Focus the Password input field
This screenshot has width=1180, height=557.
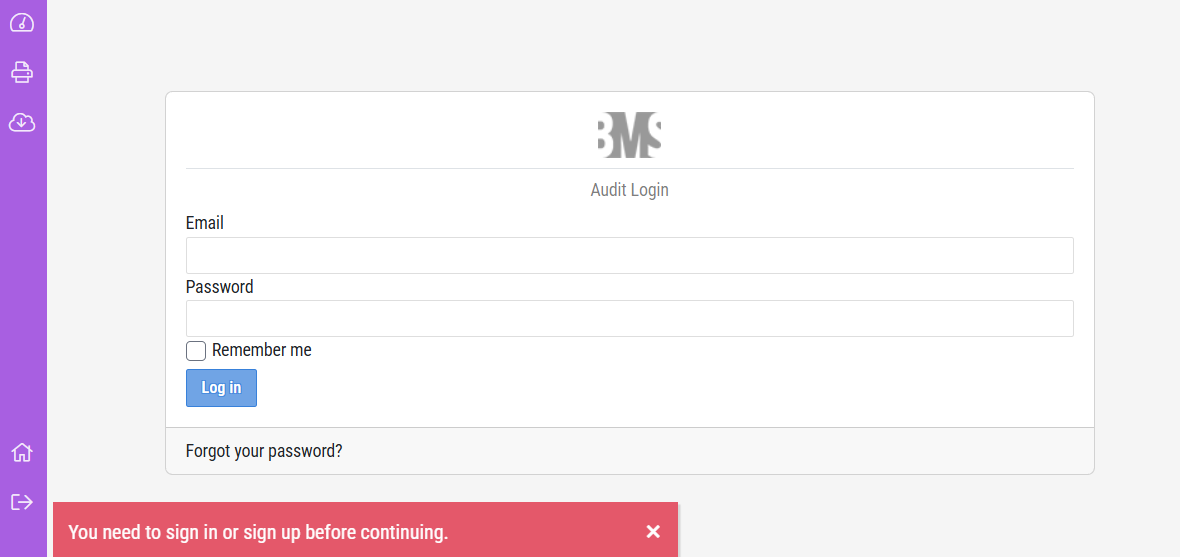(x=629, y=318)
